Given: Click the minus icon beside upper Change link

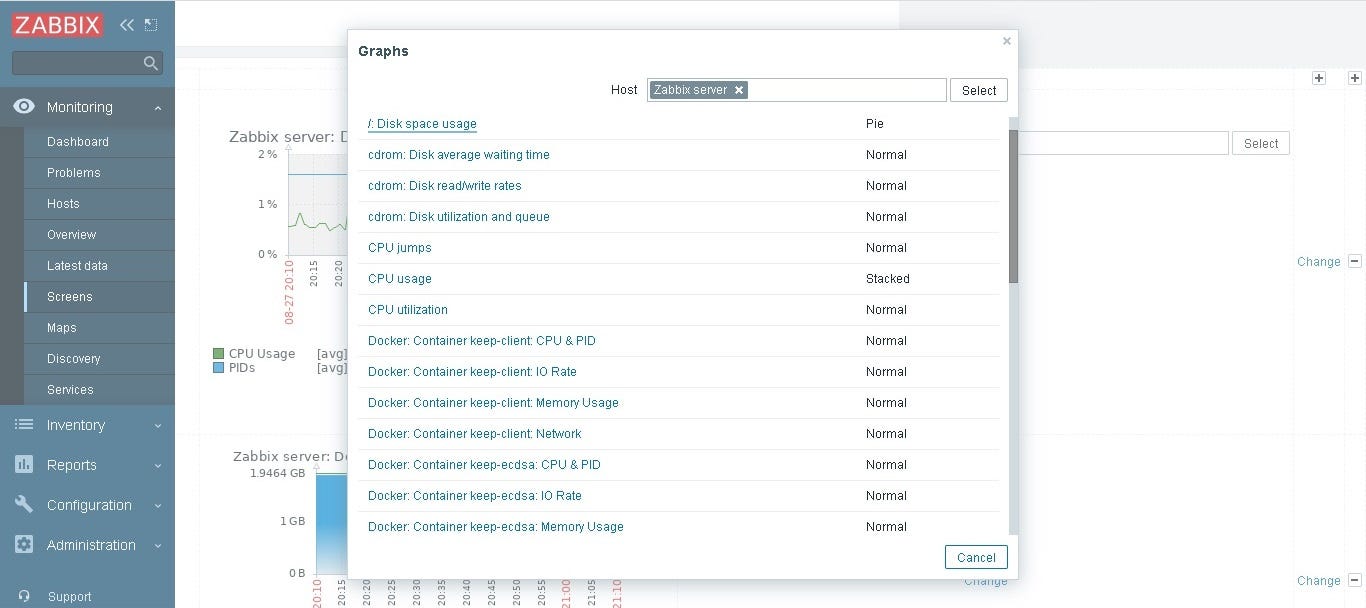Looking at the screenshot, I should 1355,261.
